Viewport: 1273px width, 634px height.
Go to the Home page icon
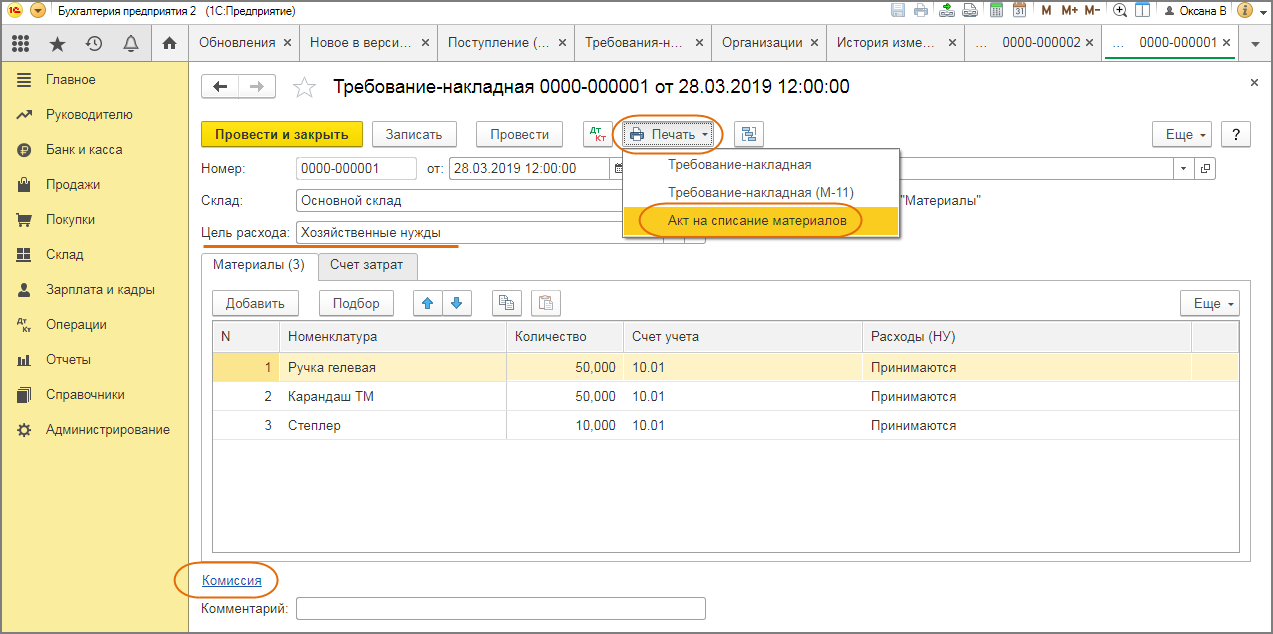(x=169, y=43)
